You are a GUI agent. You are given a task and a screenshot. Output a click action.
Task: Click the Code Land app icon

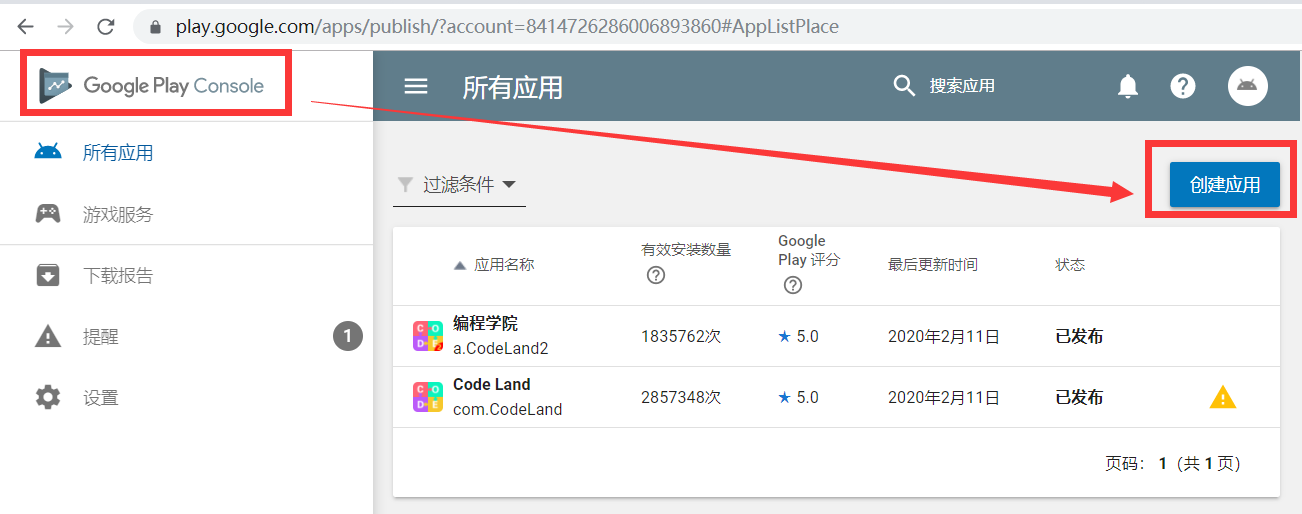pyautogui.click(x=428, y=397)
